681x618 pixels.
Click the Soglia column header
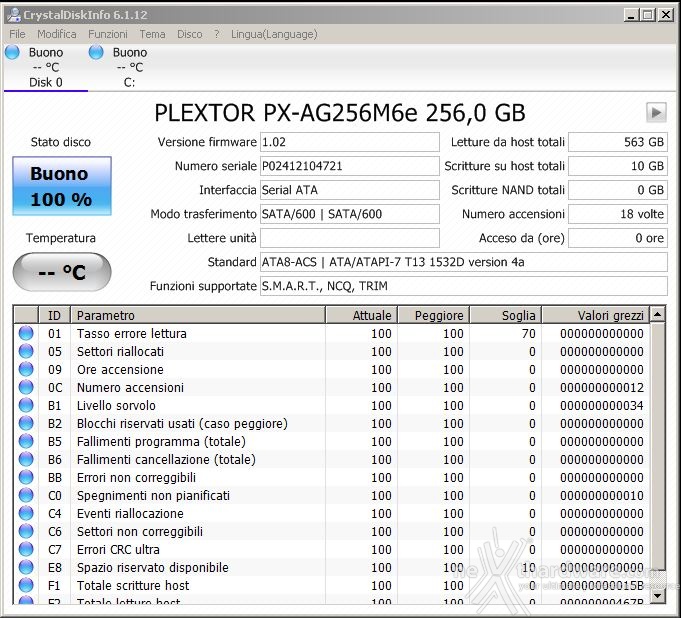[506, 315]
